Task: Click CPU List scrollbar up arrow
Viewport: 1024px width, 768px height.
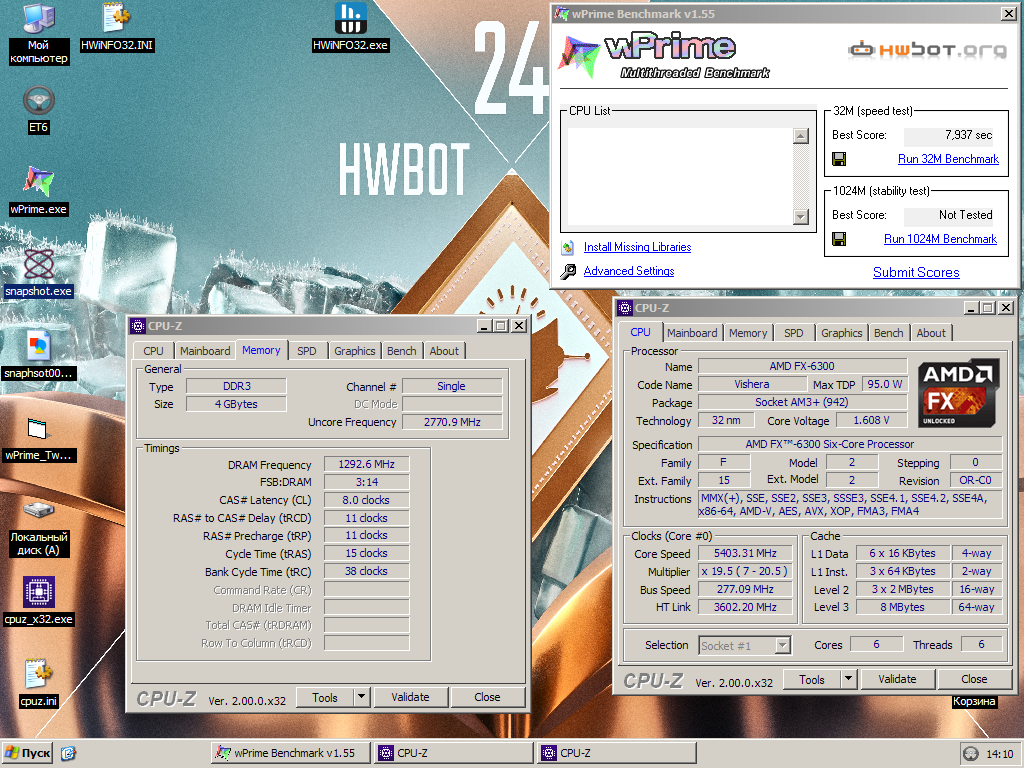Action: click(x=801, y=136)
